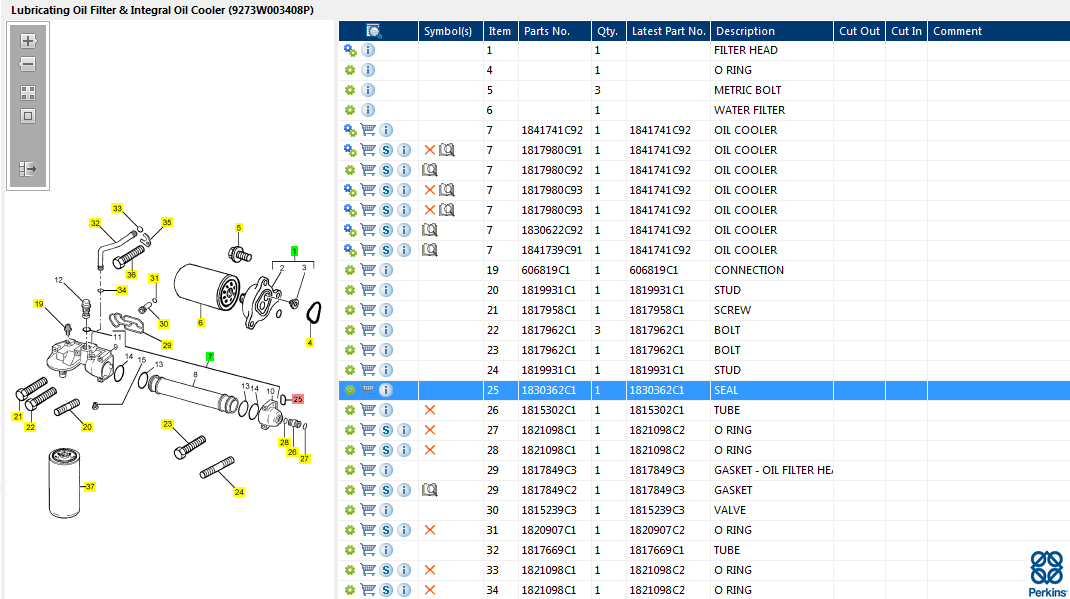1070x599 pixels.
Task: Click the red X symbol for 1817980C91
Action: (430, 150)
